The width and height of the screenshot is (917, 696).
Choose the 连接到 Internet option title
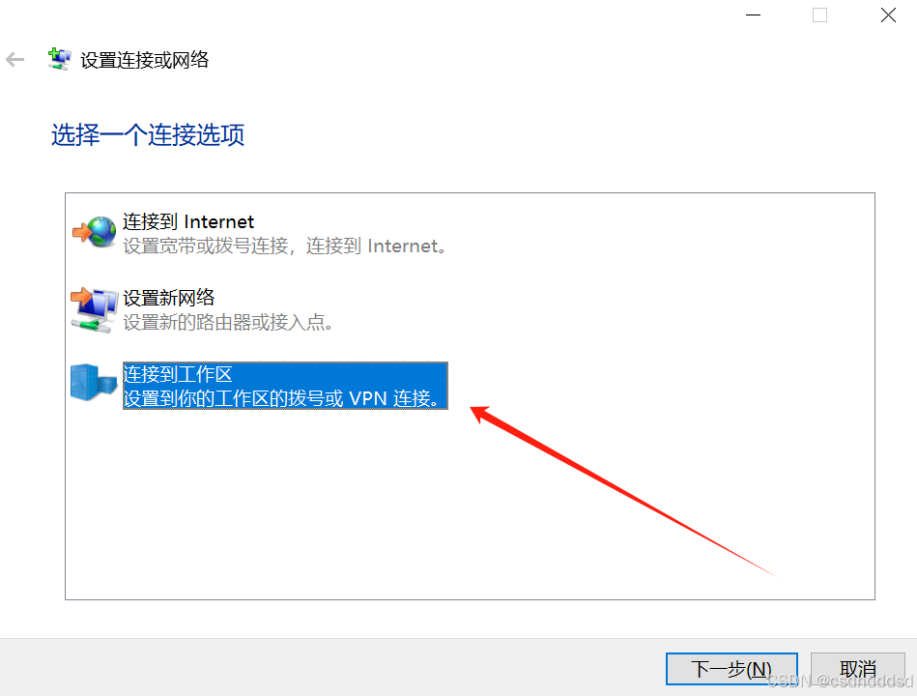coord(188,222)
